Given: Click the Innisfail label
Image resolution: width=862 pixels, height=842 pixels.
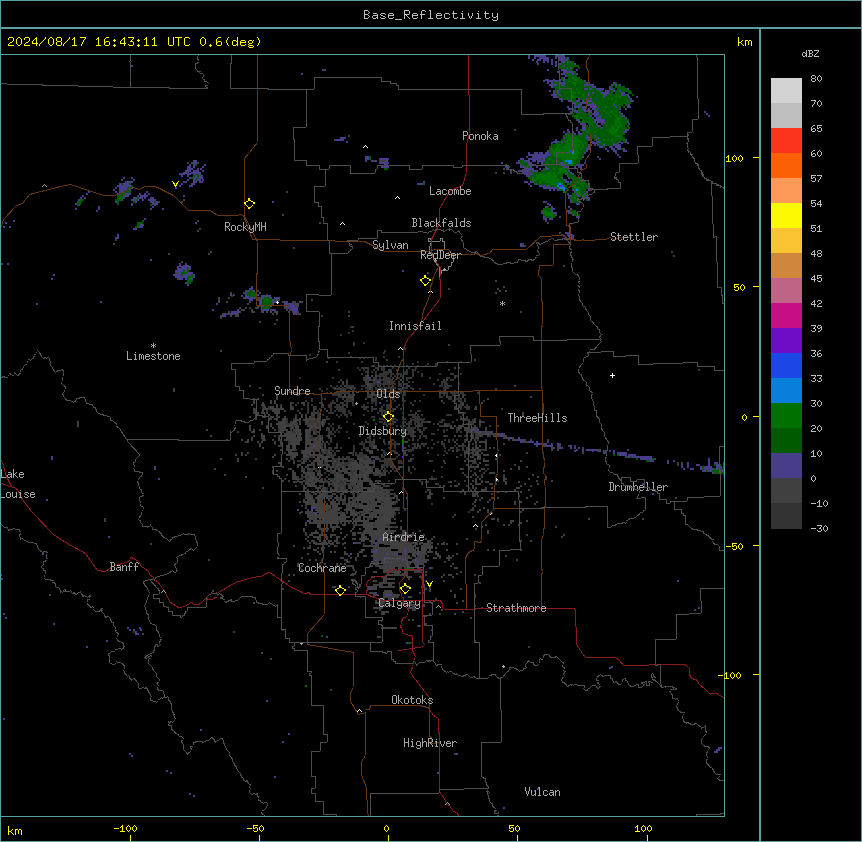Looking at the screenshot, I should pyautogui.click(x=415, y=326).
